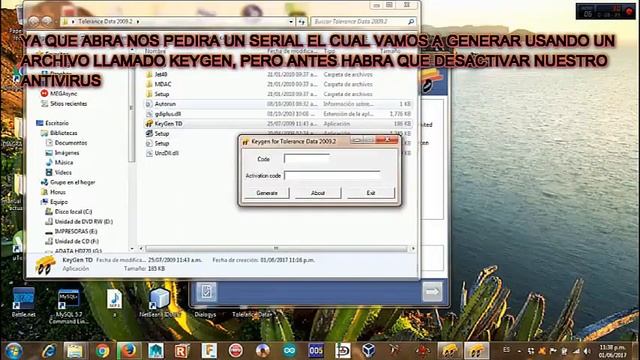Open Google Chrome from taskbar
This screenshot has width=640, height=360.
coord(102,351)
